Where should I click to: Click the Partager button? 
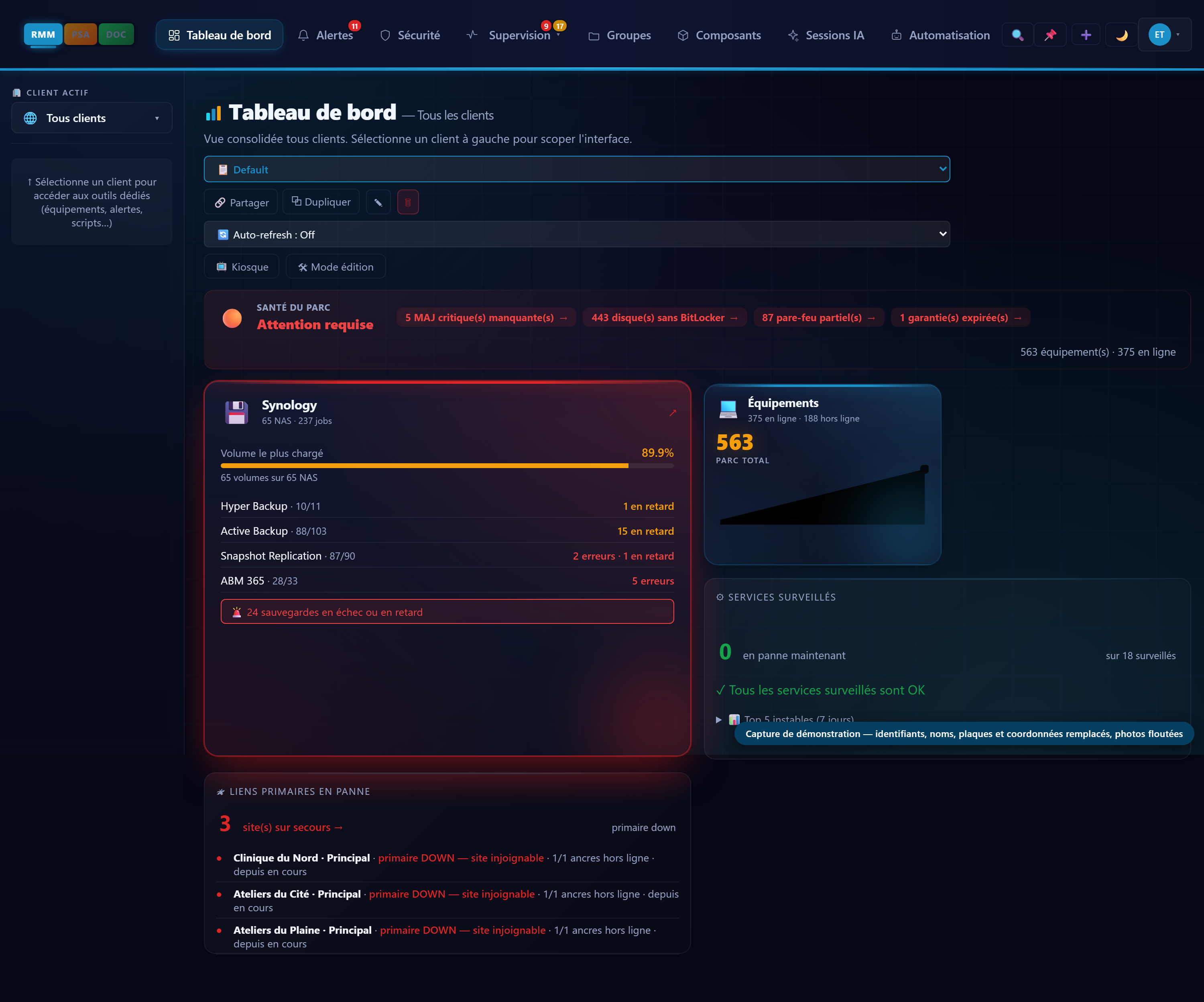coord(241,202)
